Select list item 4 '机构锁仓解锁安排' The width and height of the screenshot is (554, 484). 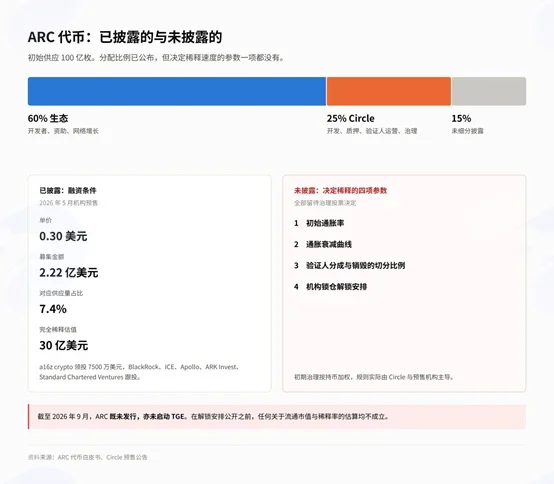pyautogui.click(x=330, y=287)
